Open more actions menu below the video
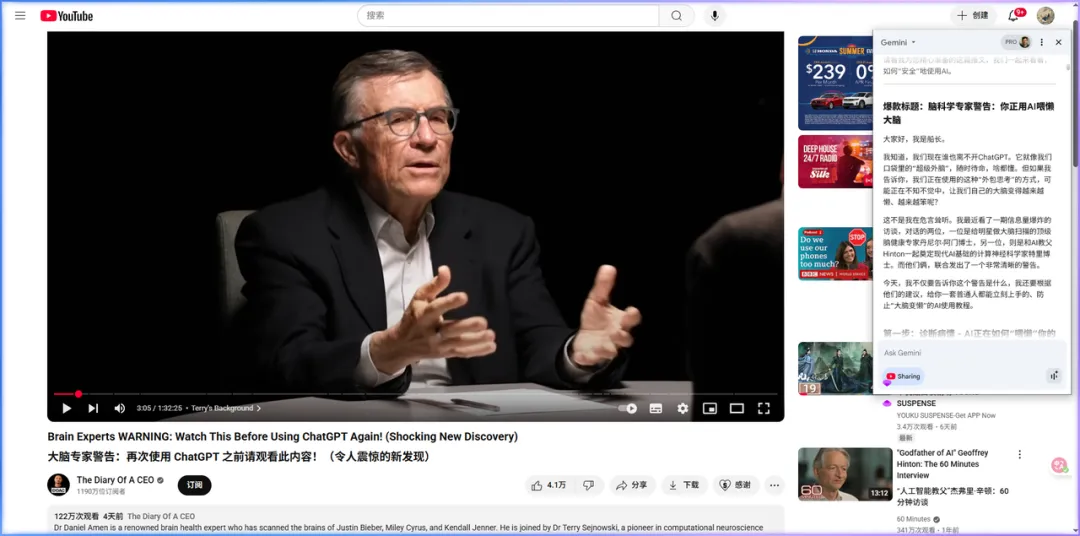This screenshot has height=536, width=1080. (774, 485)
